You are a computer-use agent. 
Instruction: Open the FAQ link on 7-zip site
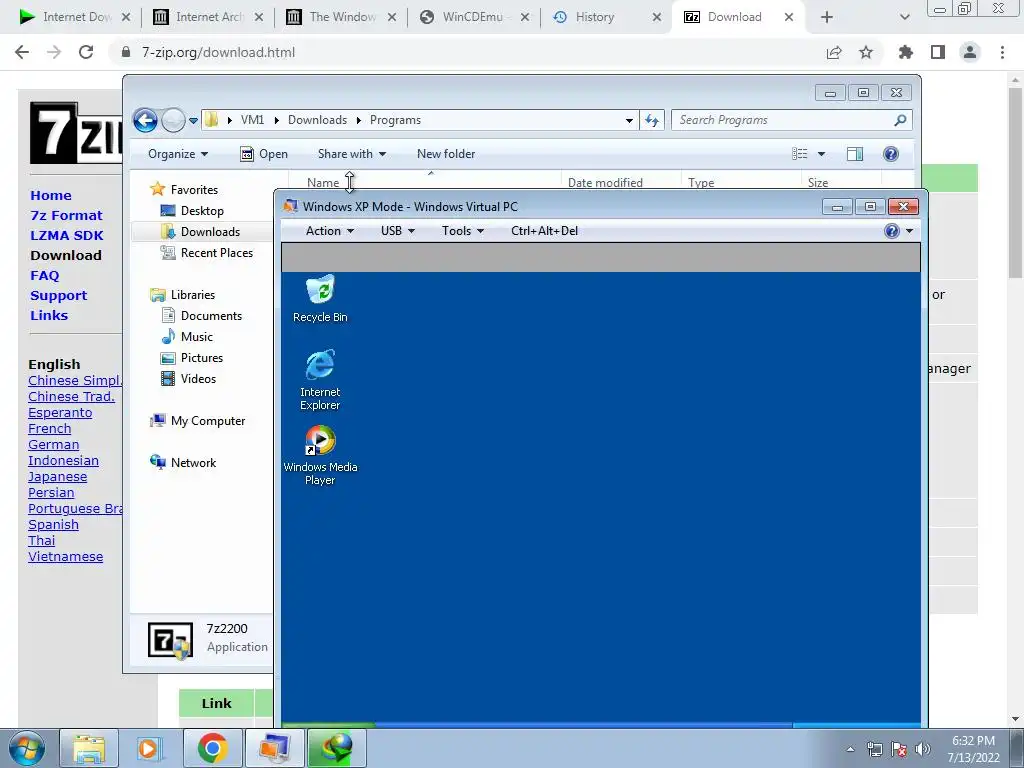coord(44,276)
